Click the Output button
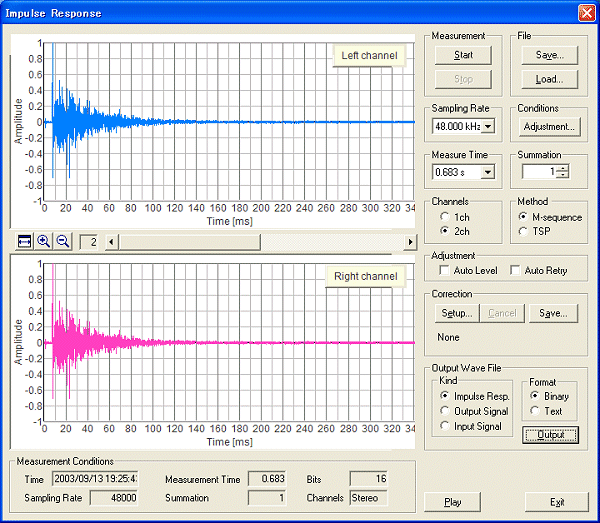Image resolution: width=600 pixels, height=523 pixels. [x=550, y=435]
